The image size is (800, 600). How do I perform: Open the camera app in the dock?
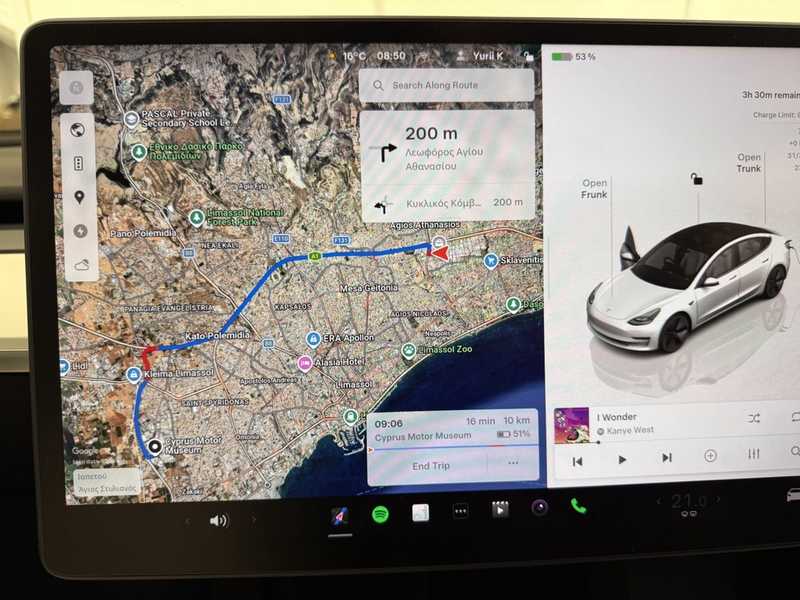[539, 507]
